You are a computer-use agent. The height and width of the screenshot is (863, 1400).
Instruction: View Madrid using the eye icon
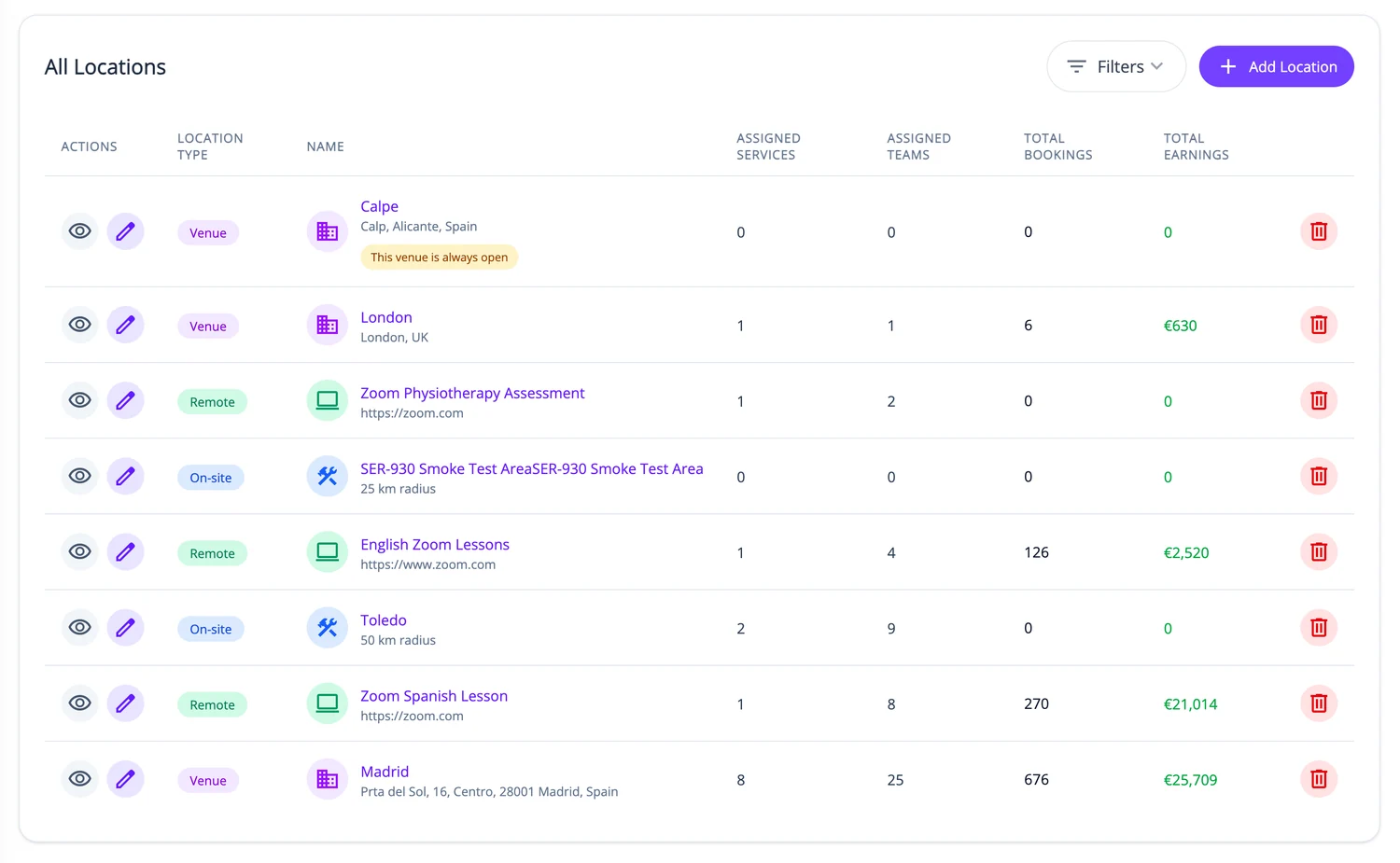(80, 778)
